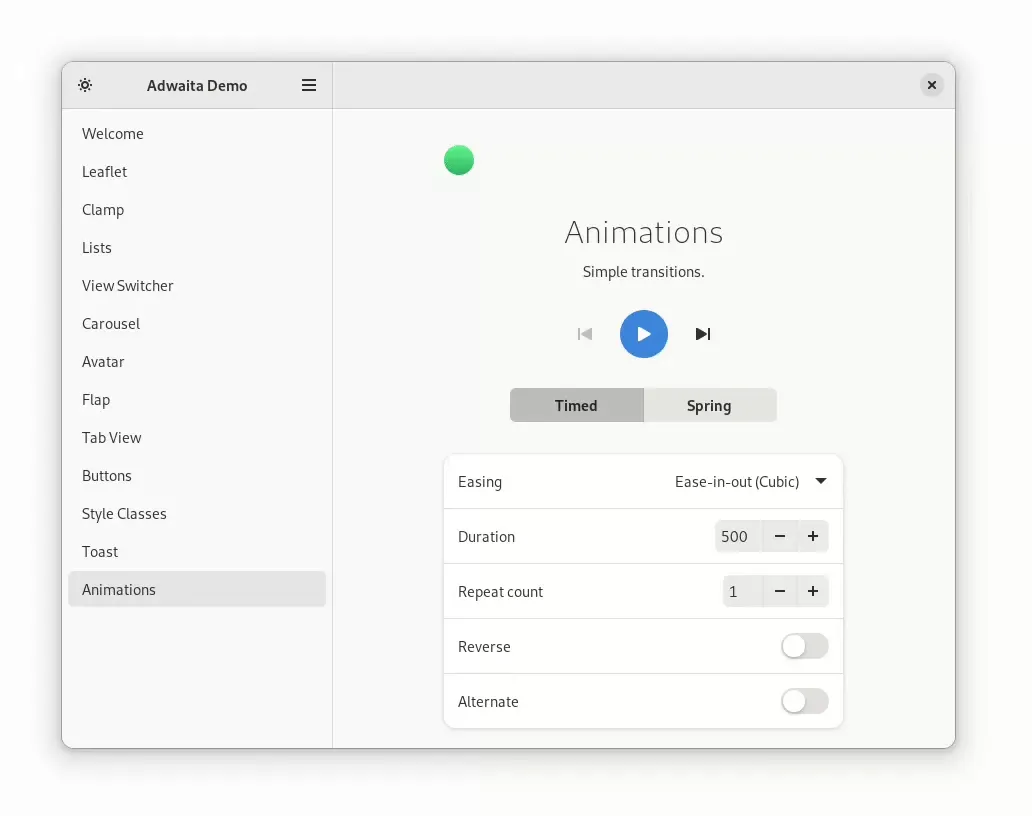Select the Timed animation tab
Screen dimensions: 1032x816
(x=576, y=406)
